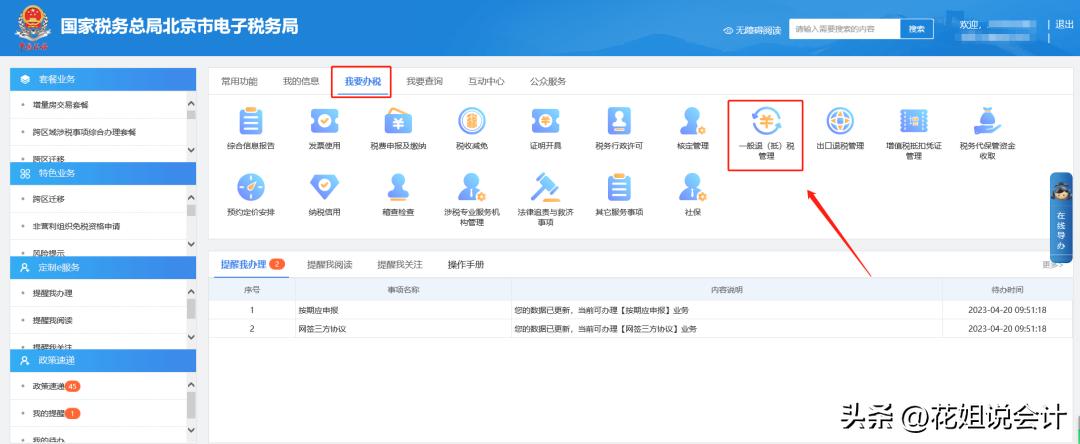Image resolution: width=1080 pixels, height=444 pixels.
Task: Click the 无障碍阅读 eye icon
Action: [x=728, y=30]
